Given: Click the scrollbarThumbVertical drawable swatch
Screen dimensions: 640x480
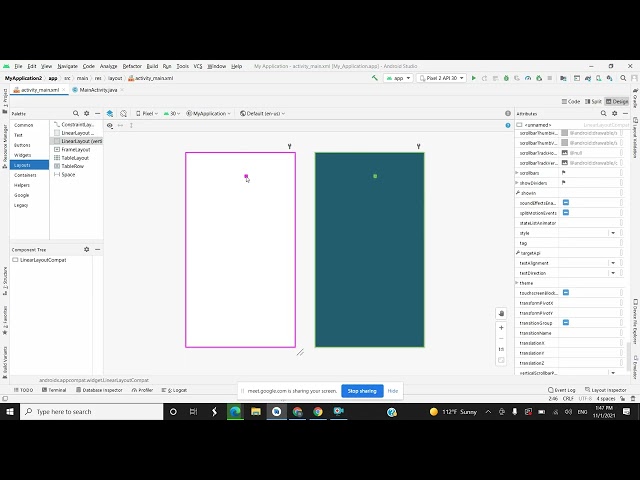Looking at the screenshot, I should (x=564, y=143).
